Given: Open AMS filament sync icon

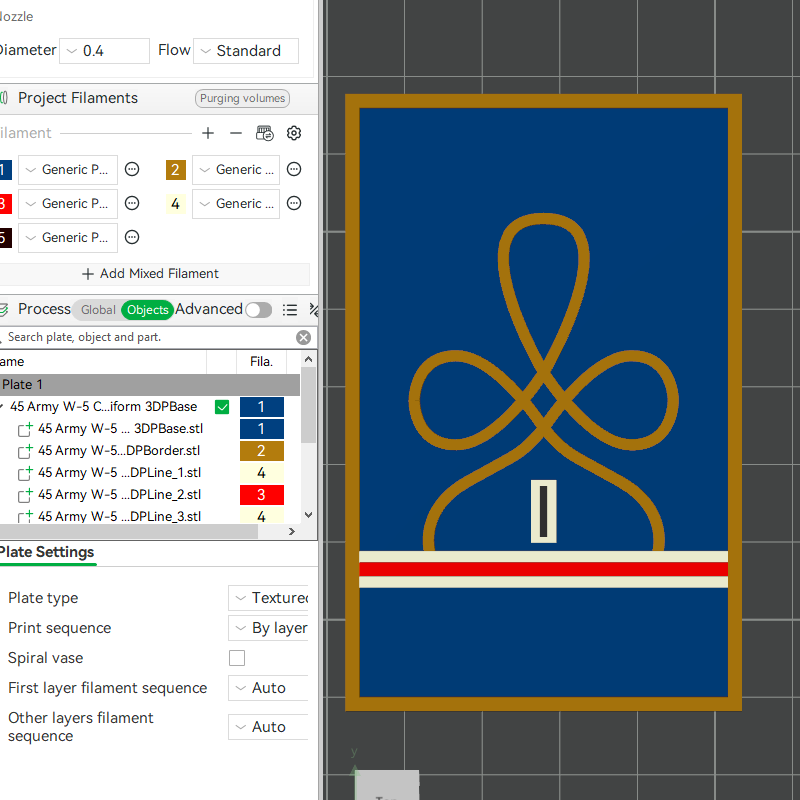Looking at the screenshot, I should point(264,133).
